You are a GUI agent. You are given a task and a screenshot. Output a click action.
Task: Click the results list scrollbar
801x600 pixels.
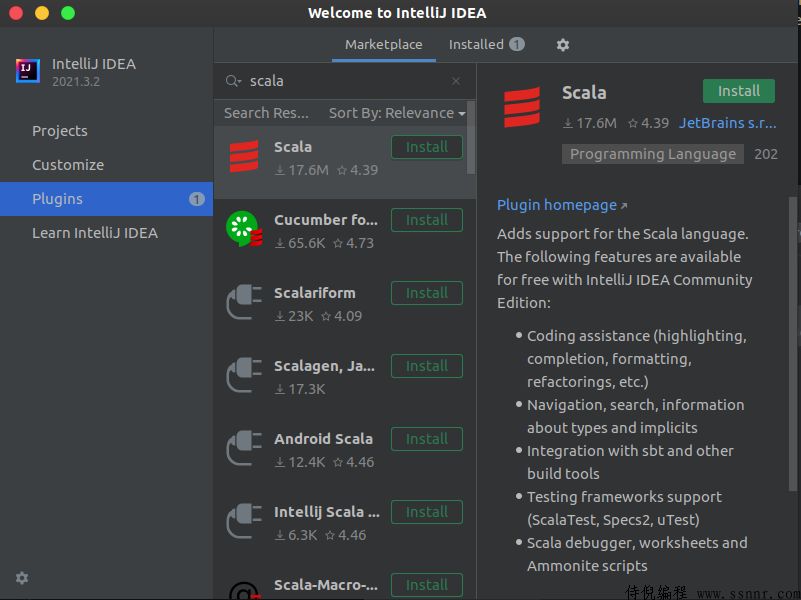click(471, 138)
